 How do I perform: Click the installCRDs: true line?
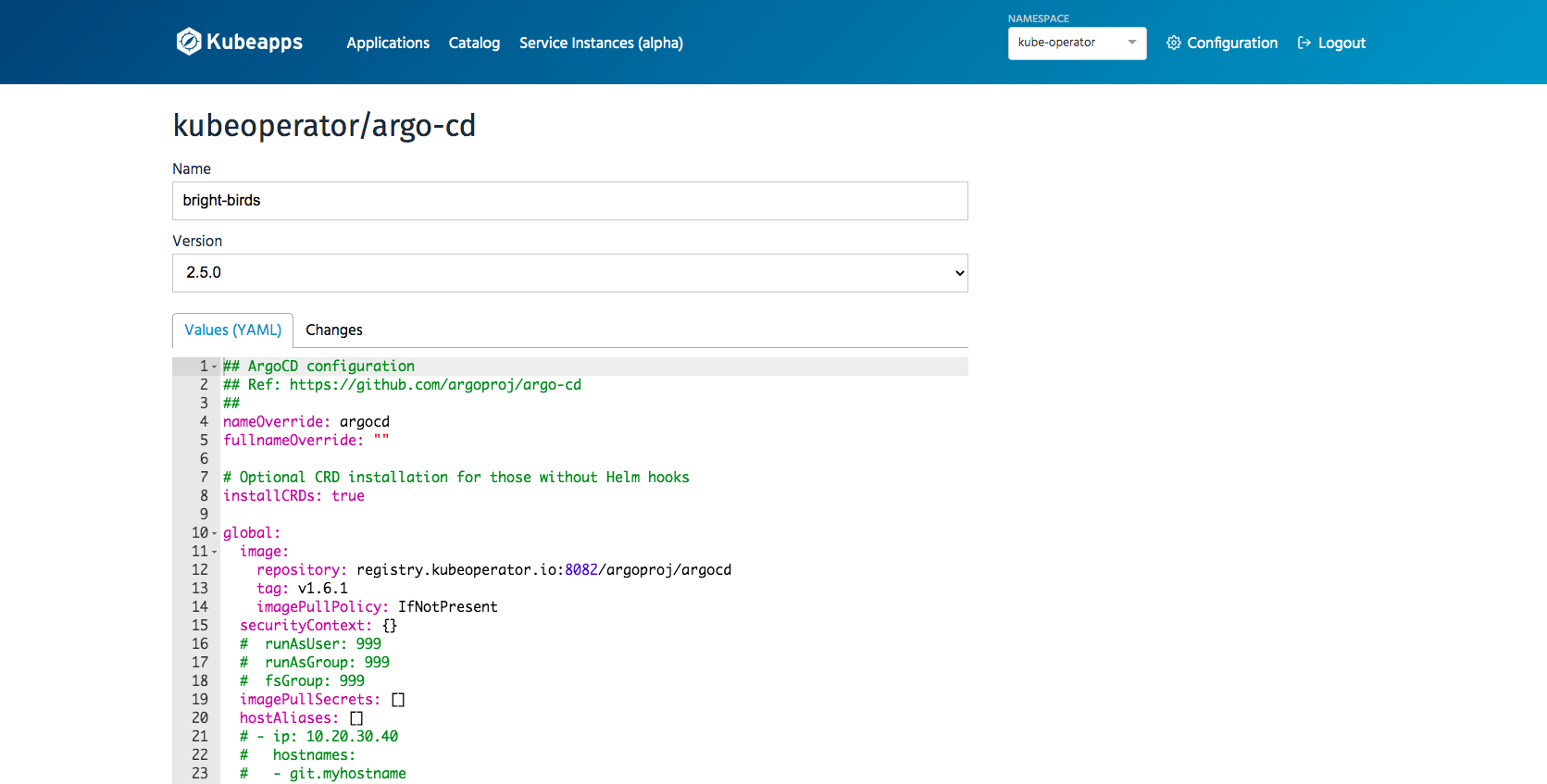(x=293, y=496)
